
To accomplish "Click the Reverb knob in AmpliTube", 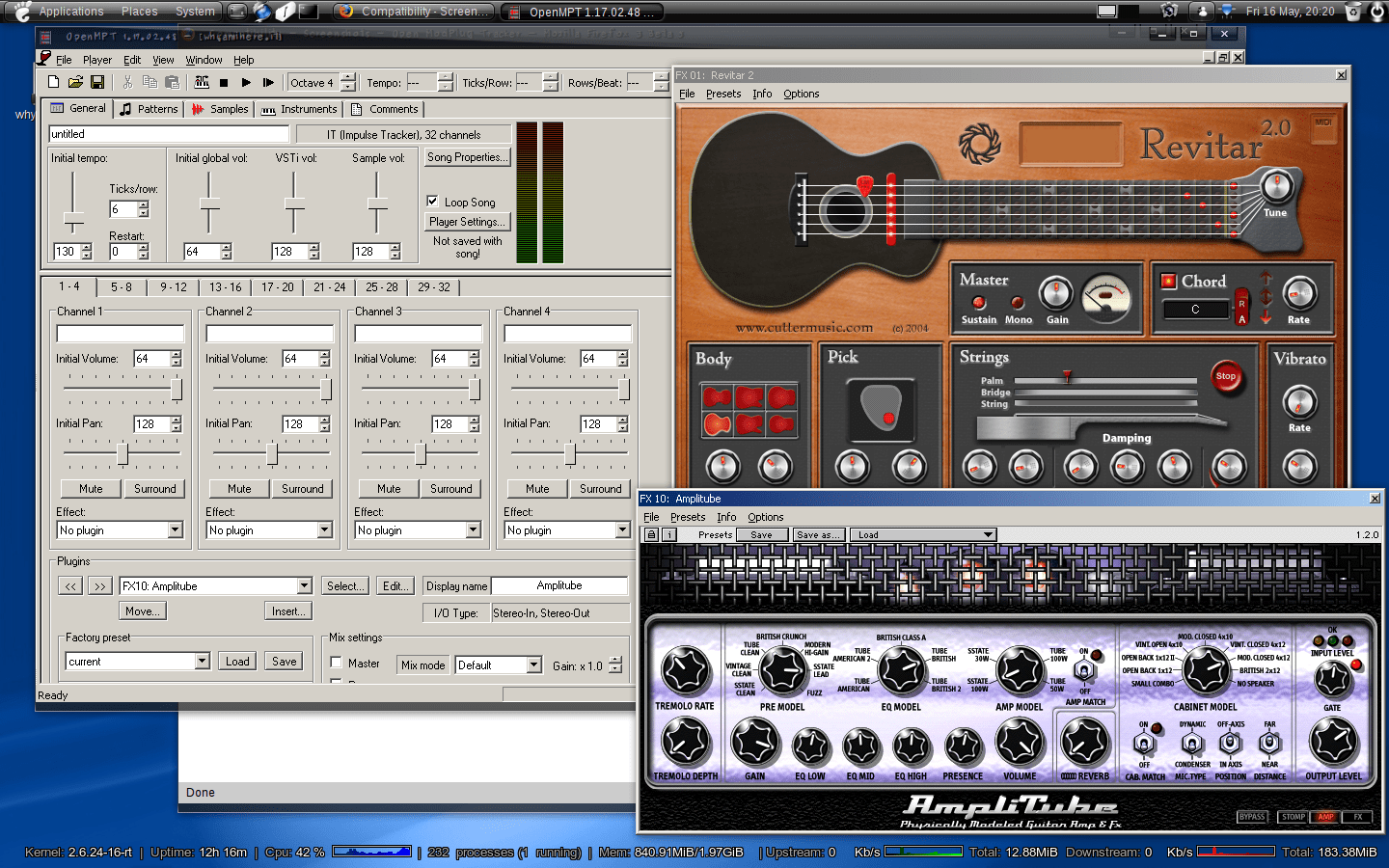I will tap(1085, 742).
